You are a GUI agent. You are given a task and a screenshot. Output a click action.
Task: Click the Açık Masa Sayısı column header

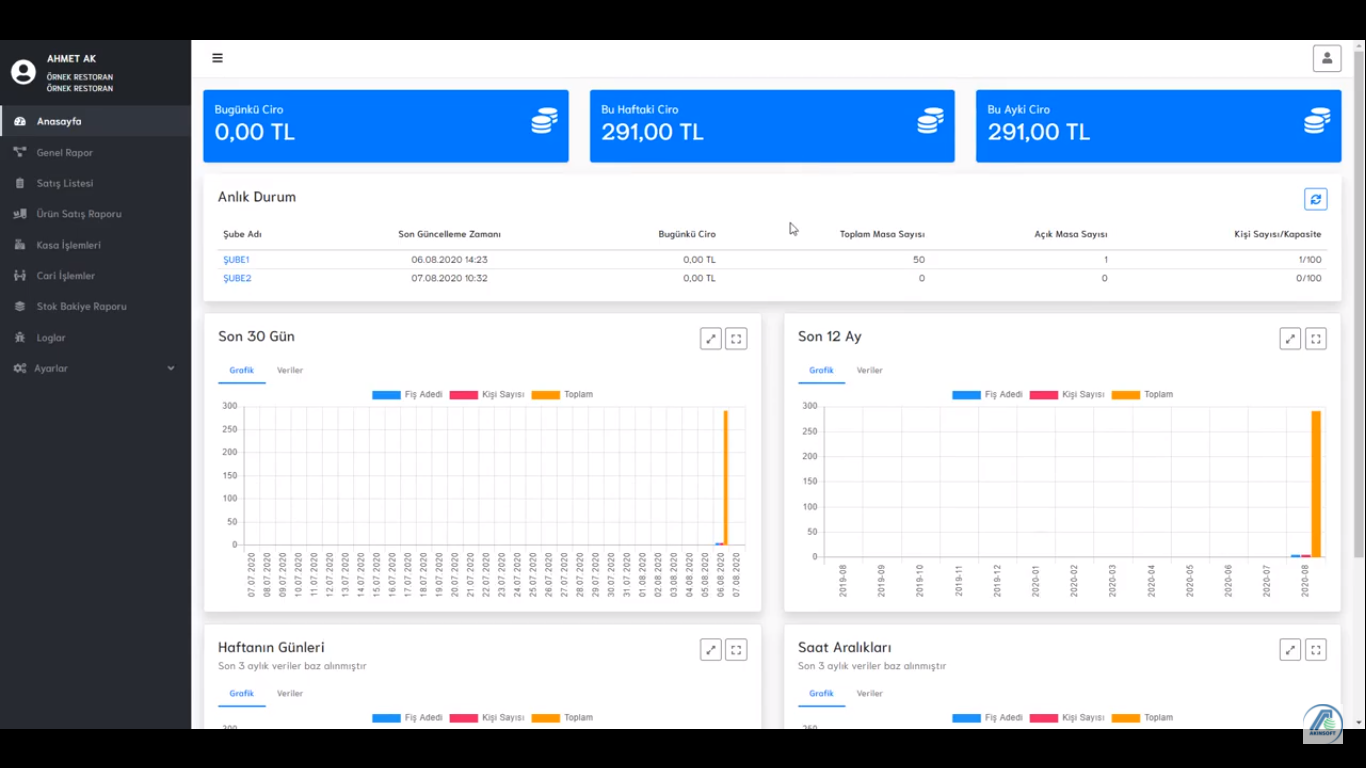point(1071,234)
